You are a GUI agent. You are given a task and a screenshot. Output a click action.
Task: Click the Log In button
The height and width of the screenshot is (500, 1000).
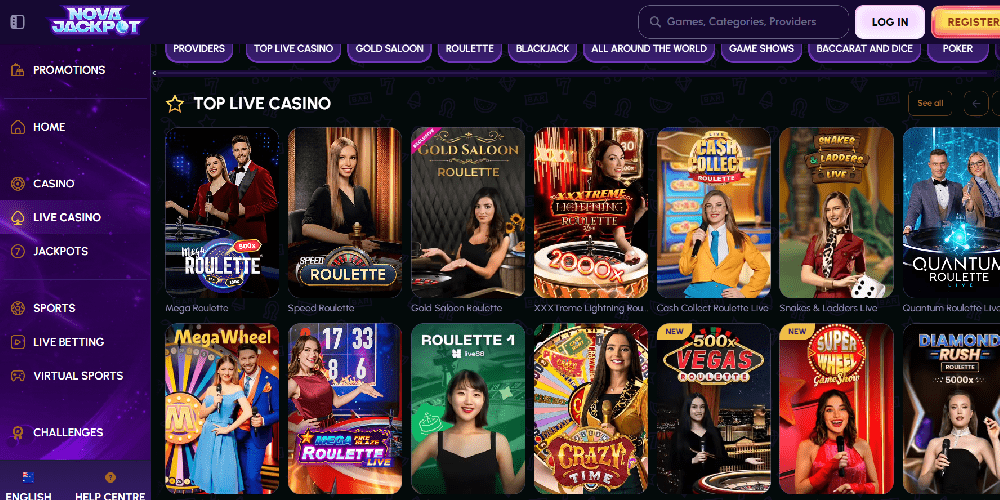click(x=890, y=22)
